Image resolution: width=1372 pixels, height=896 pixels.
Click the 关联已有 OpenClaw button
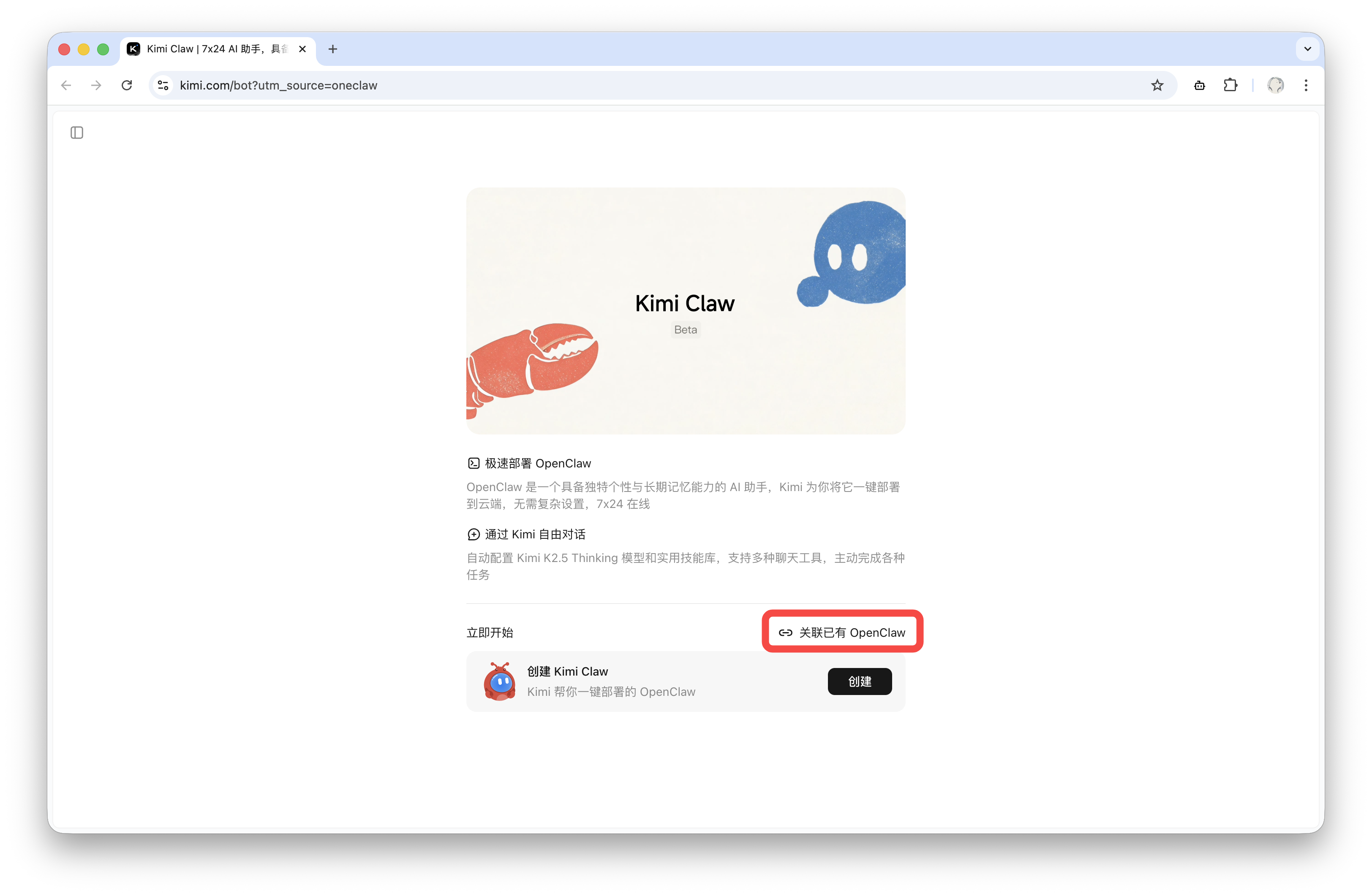pos(842,632)
